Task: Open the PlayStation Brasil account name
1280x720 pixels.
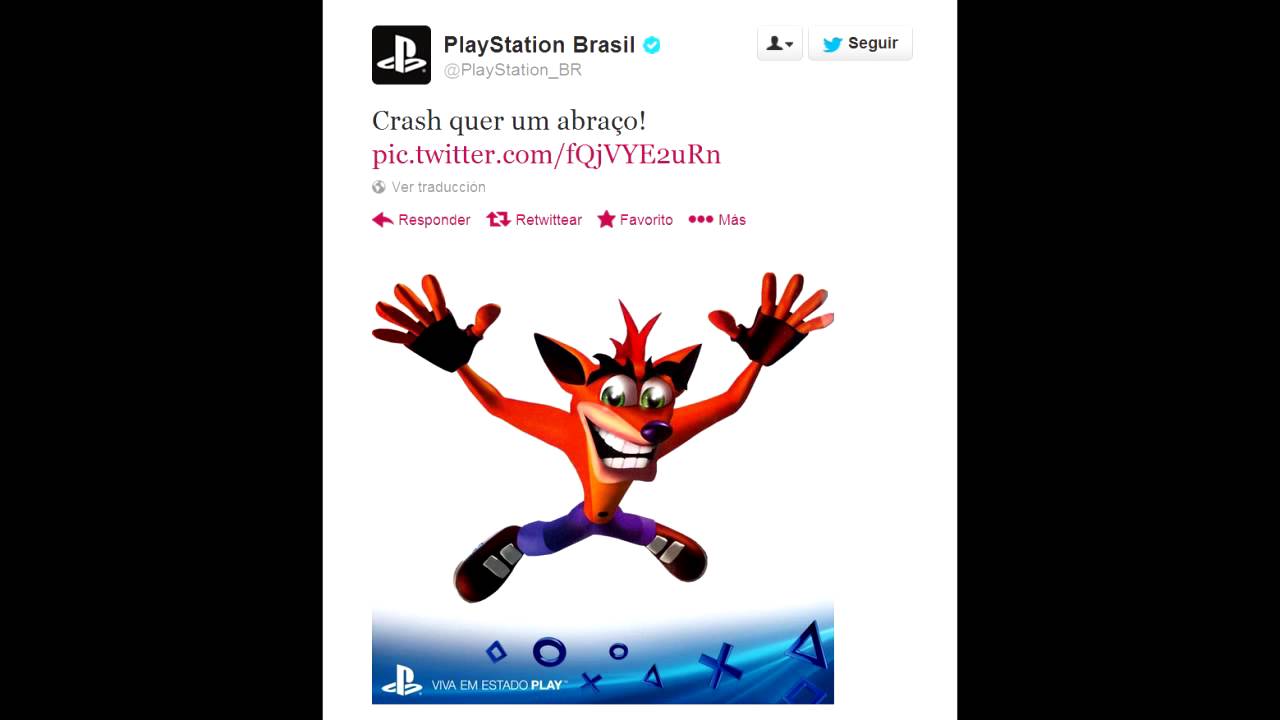Action: 539,45
